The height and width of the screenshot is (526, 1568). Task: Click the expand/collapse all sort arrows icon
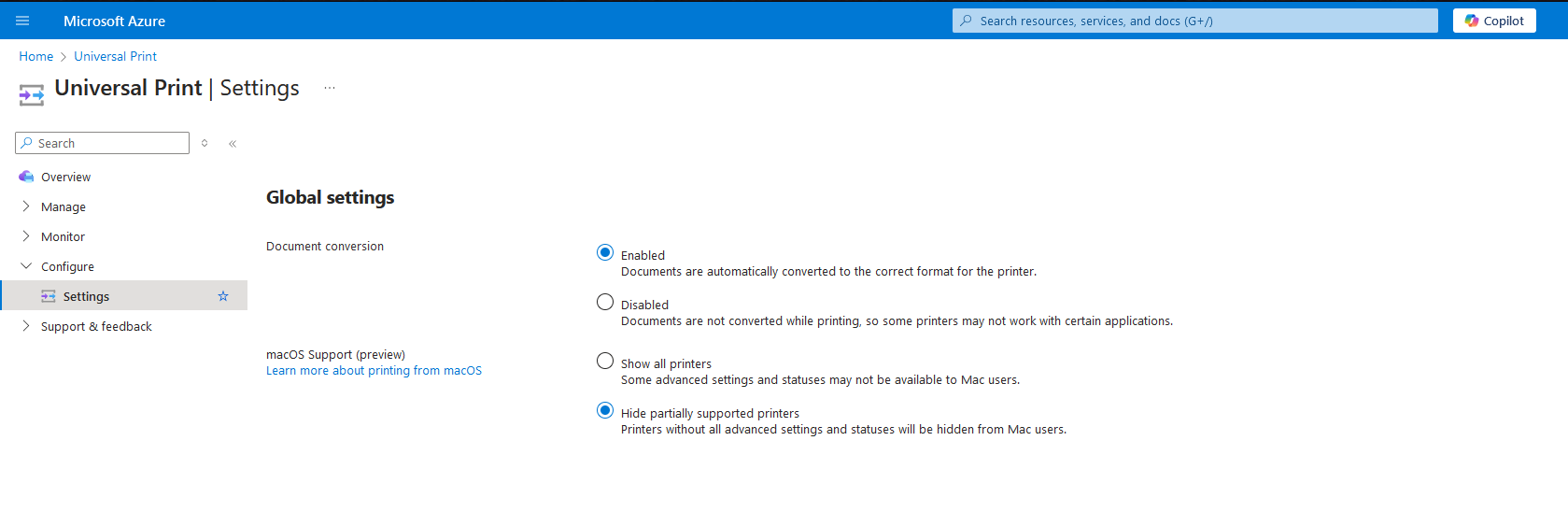click(x=205, y=143)
